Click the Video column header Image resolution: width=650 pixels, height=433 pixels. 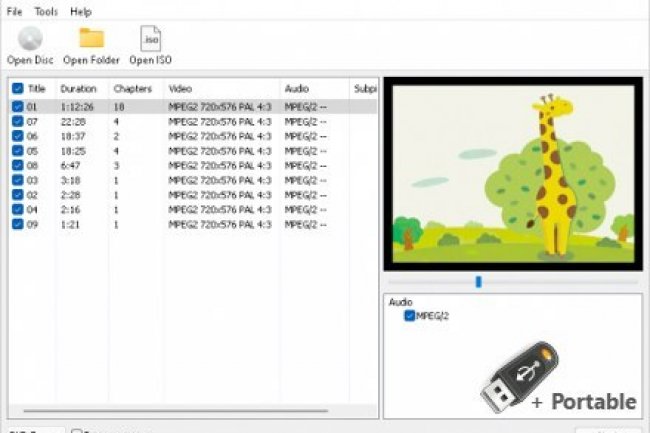click(180, 89)
